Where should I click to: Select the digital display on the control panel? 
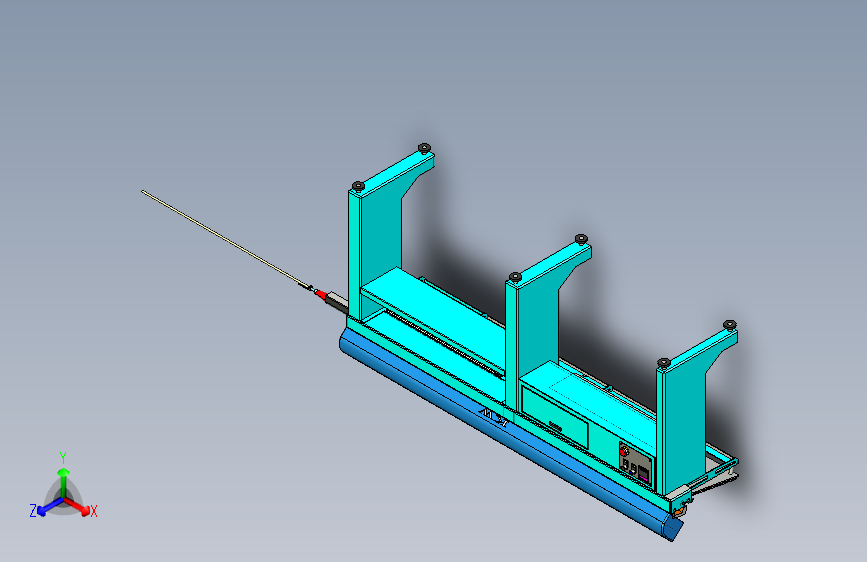click(x=644, y=474)
